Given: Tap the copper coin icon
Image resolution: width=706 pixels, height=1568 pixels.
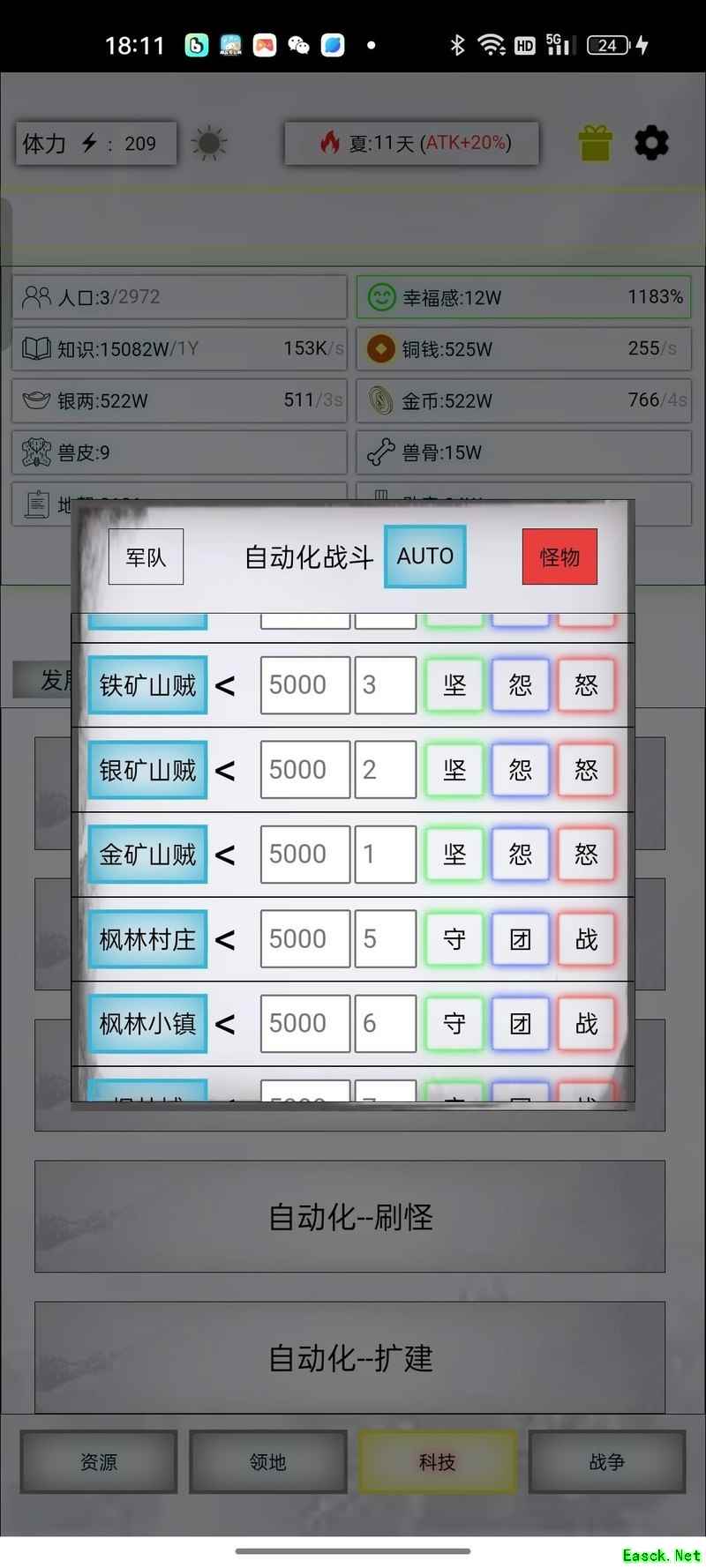Looking at the screenshot, I should [x=381, y=349].
